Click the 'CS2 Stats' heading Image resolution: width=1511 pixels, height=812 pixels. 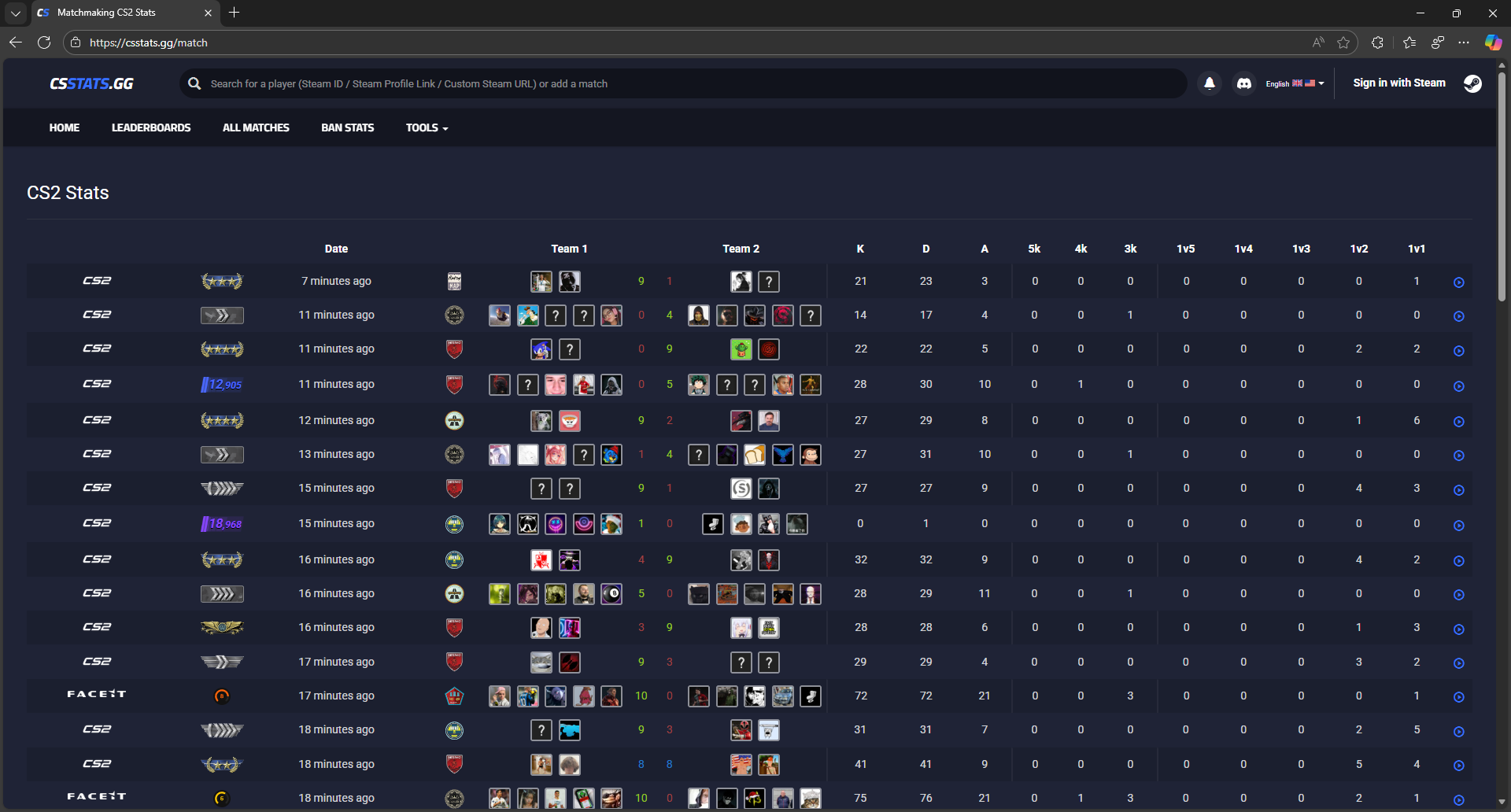[68, 193]
